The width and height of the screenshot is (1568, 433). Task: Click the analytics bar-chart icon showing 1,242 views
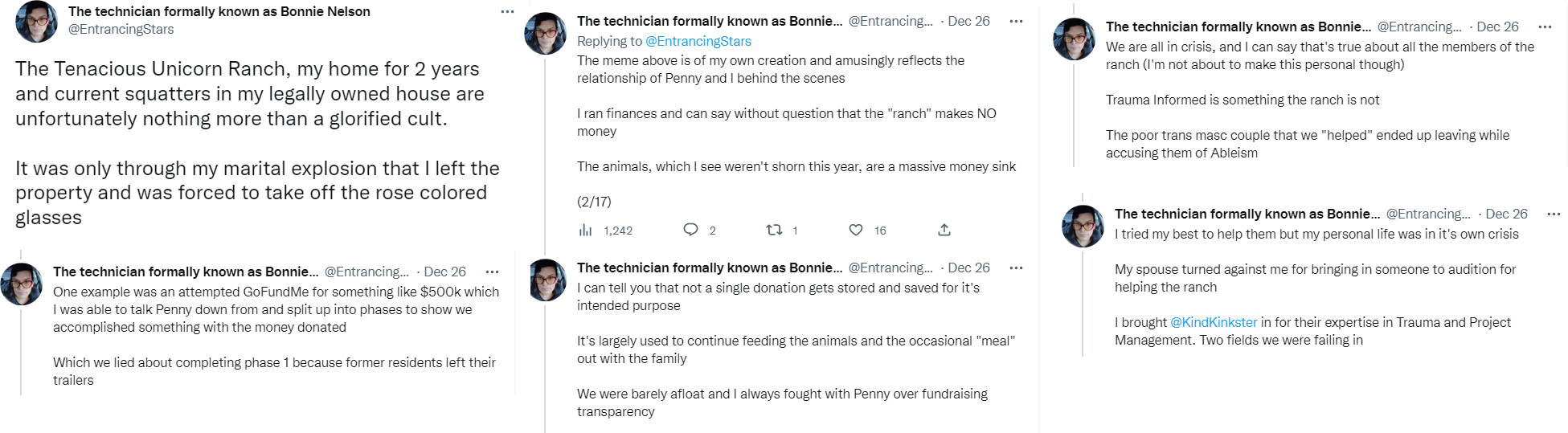pos(585,231)
